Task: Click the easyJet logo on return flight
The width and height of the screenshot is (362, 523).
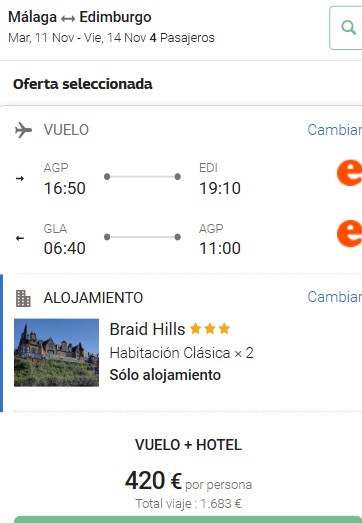Action: (349, 233)
